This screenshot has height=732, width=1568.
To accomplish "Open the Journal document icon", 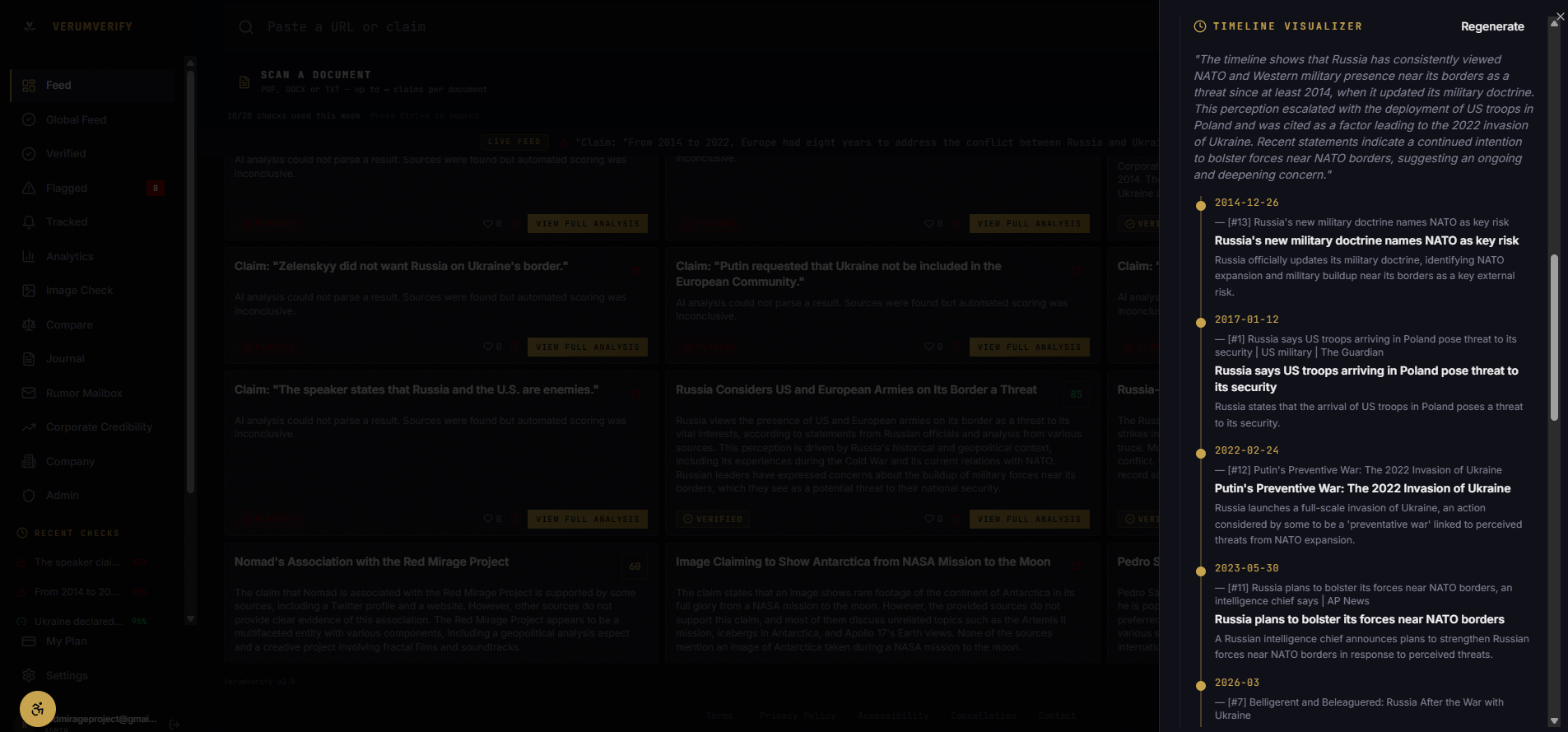I will 29,359.
